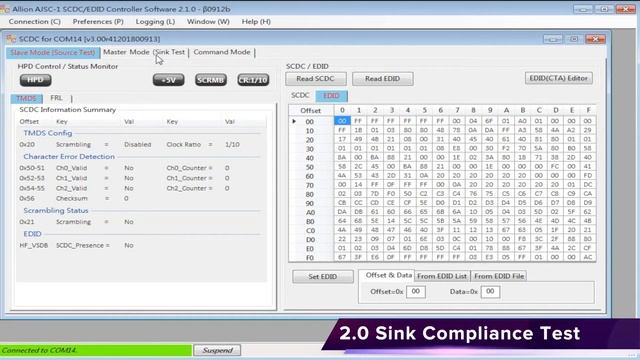Screen dimensions: 640x360
Task: Select row header 10 in EDID table
Action: (310, 131)
